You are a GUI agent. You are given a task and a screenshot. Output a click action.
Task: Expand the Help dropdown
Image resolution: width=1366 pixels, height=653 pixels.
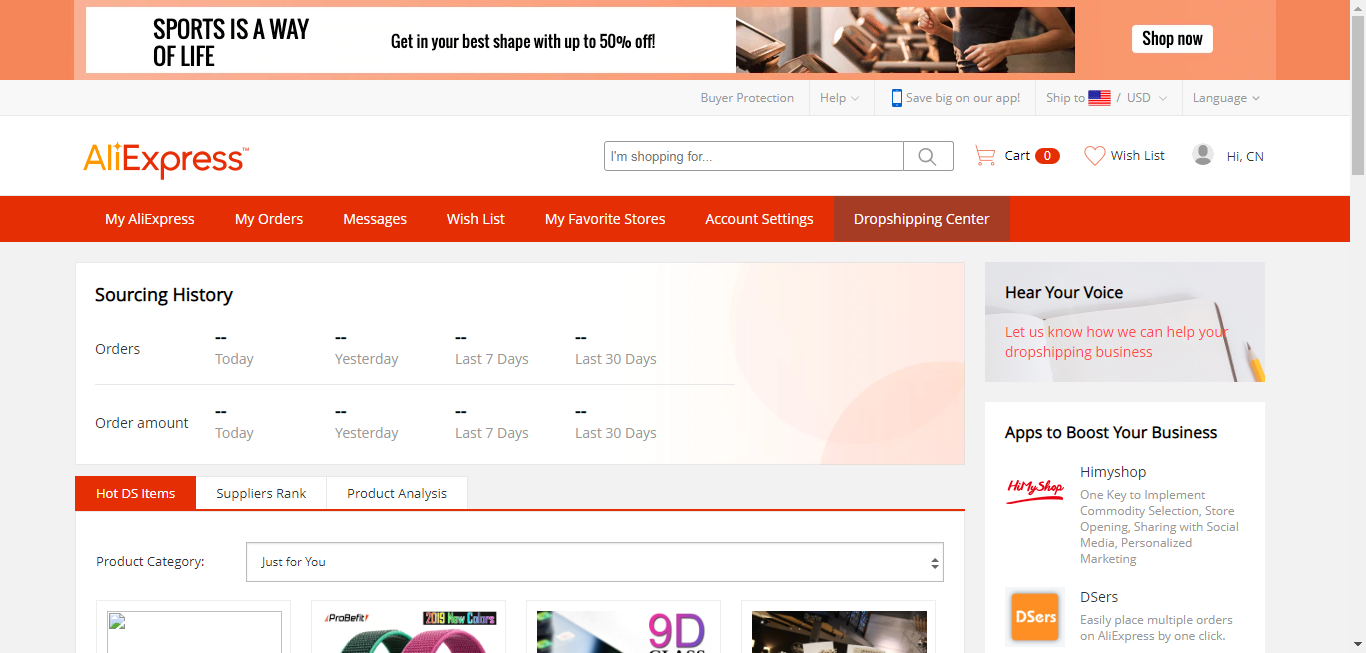tap(839, 98)
